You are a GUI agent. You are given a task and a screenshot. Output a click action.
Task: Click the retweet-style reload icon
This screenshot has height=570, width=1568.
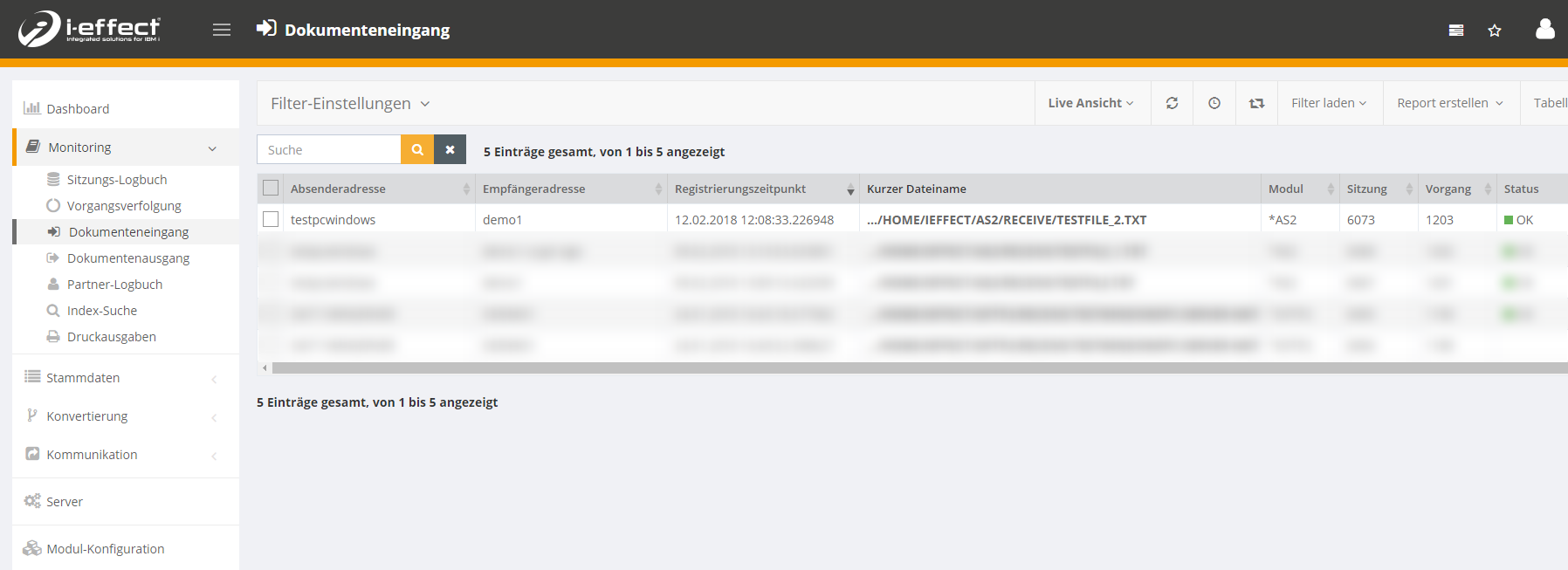[1256, 103]
